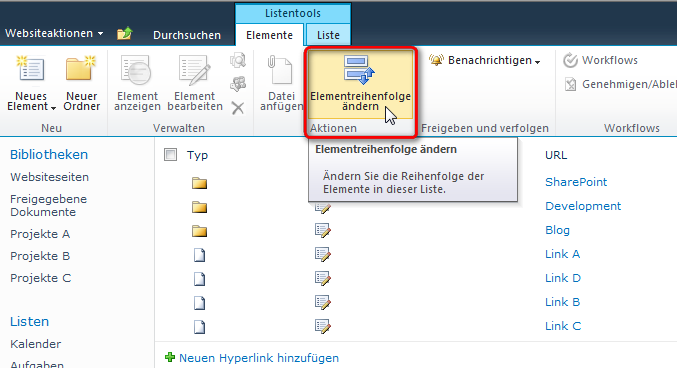The height and width of the screenshot is (368, 677).
Task: Click the Element anzeigen ribbon button
Action: (137, 83)
